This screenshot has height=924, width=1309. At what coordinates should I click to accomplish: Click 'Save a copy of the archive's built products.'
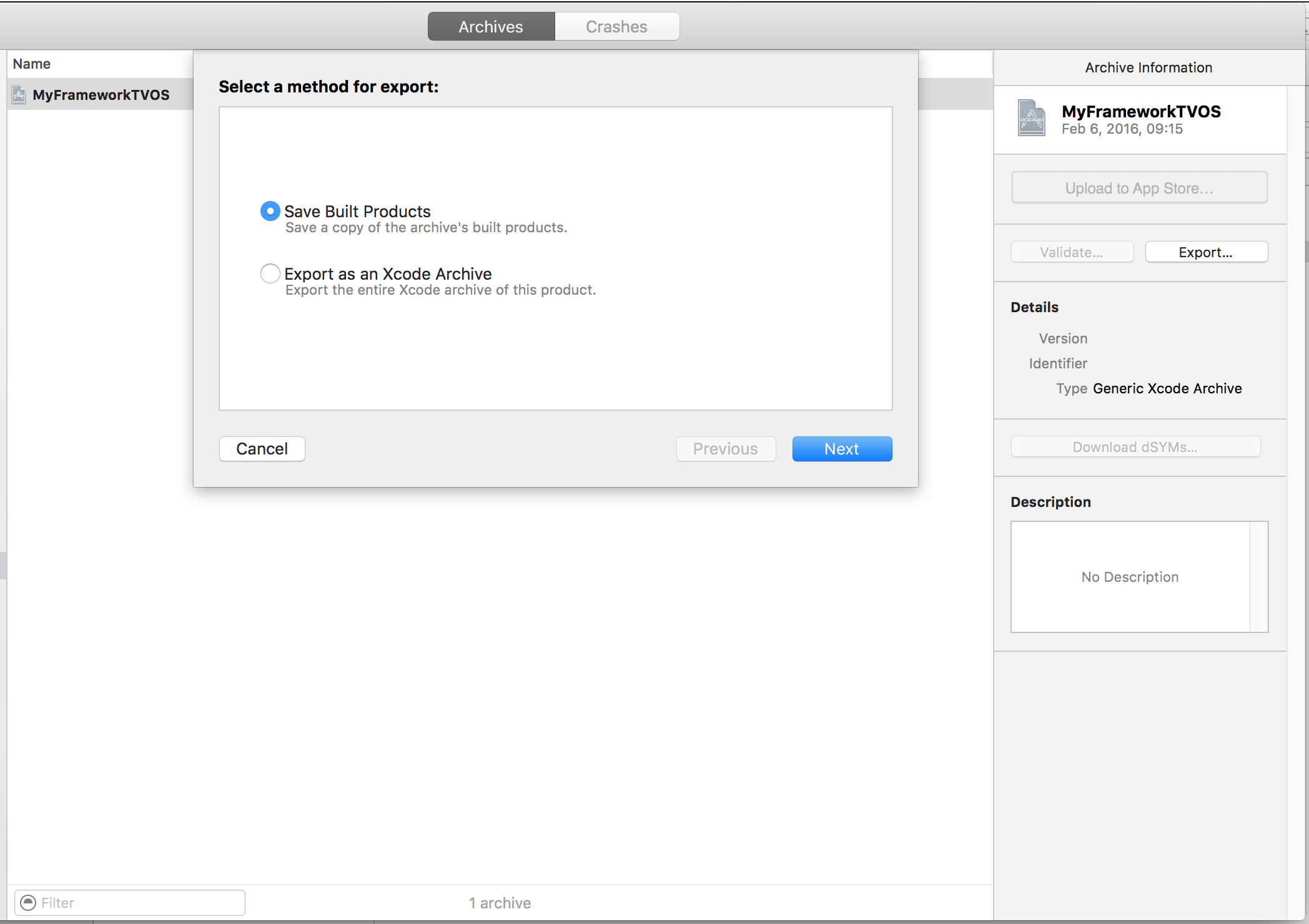(427, 228)
